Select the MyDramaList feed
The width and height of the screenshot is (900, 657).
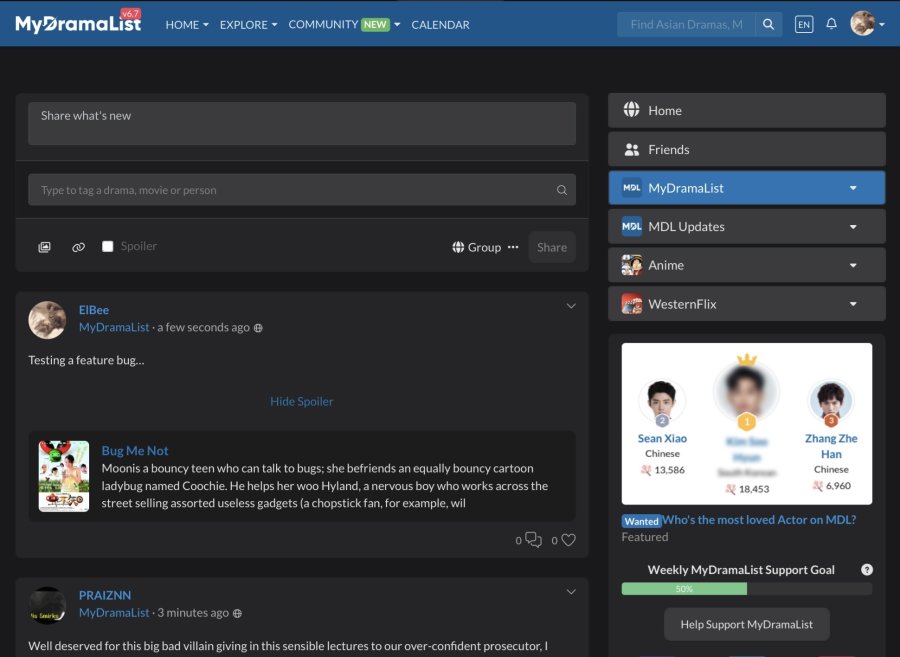[x=746, y=188]
